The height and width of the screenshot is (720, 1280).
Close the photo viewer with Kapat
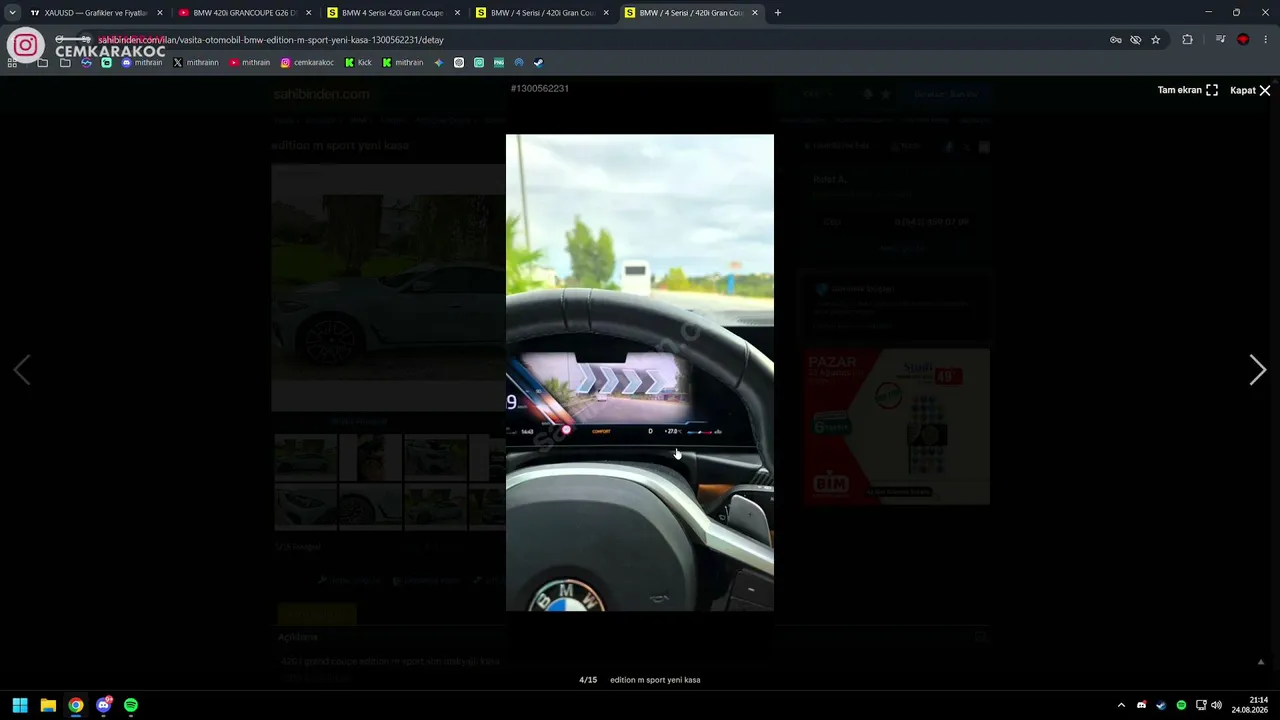(1250, 90)
